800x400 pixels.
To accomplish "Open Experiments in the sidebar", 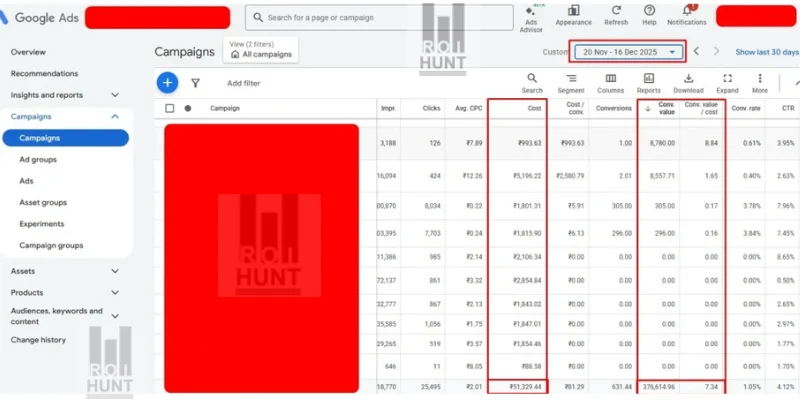I will click(x=42, y=224).
